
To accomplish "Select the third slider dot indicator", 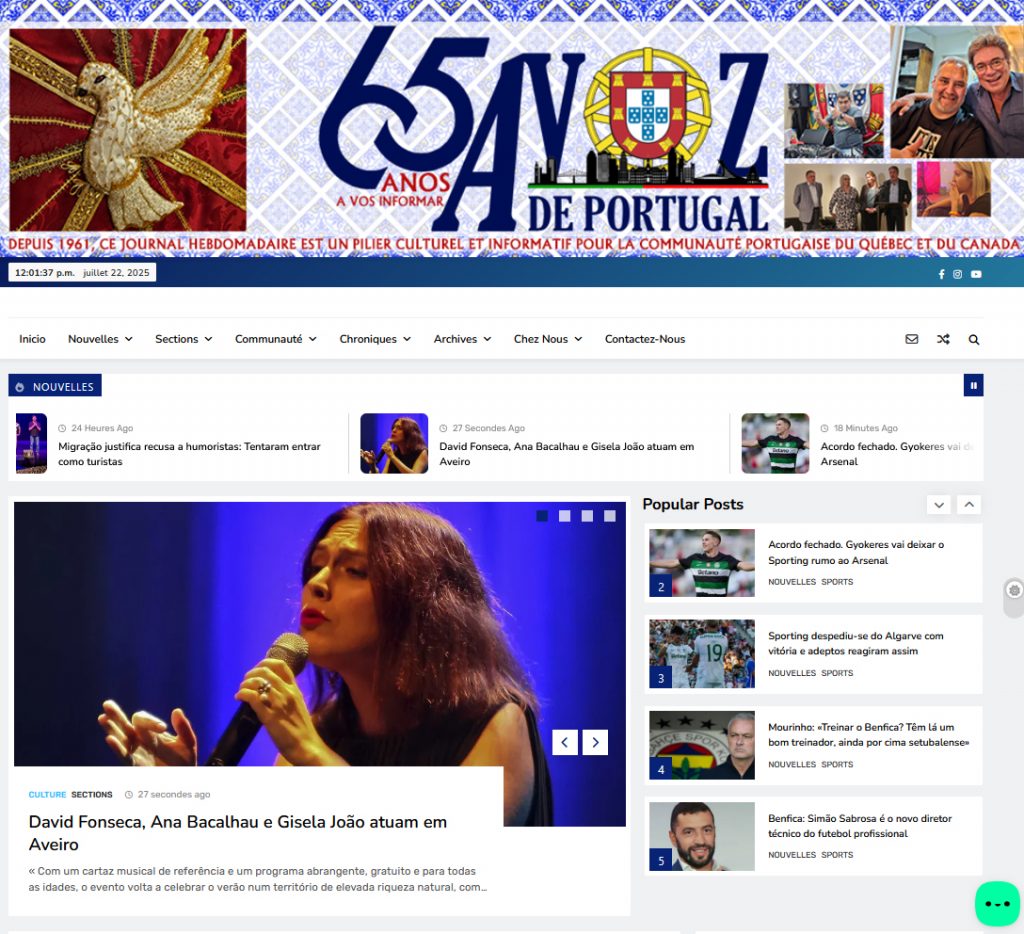I will [587, 516].
